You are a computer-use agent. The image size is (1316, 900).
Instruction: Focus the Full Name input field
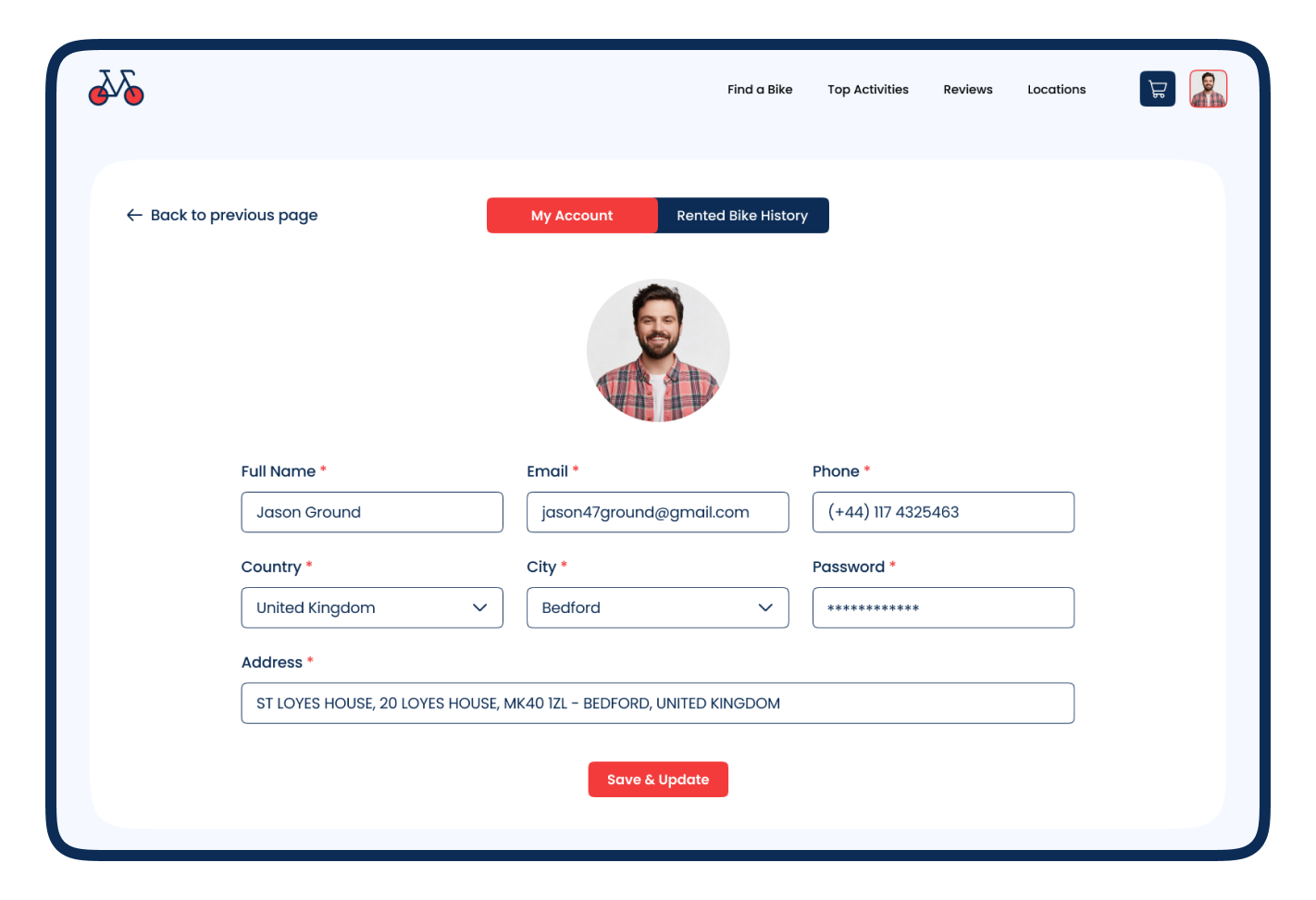[x=372, y=512]
